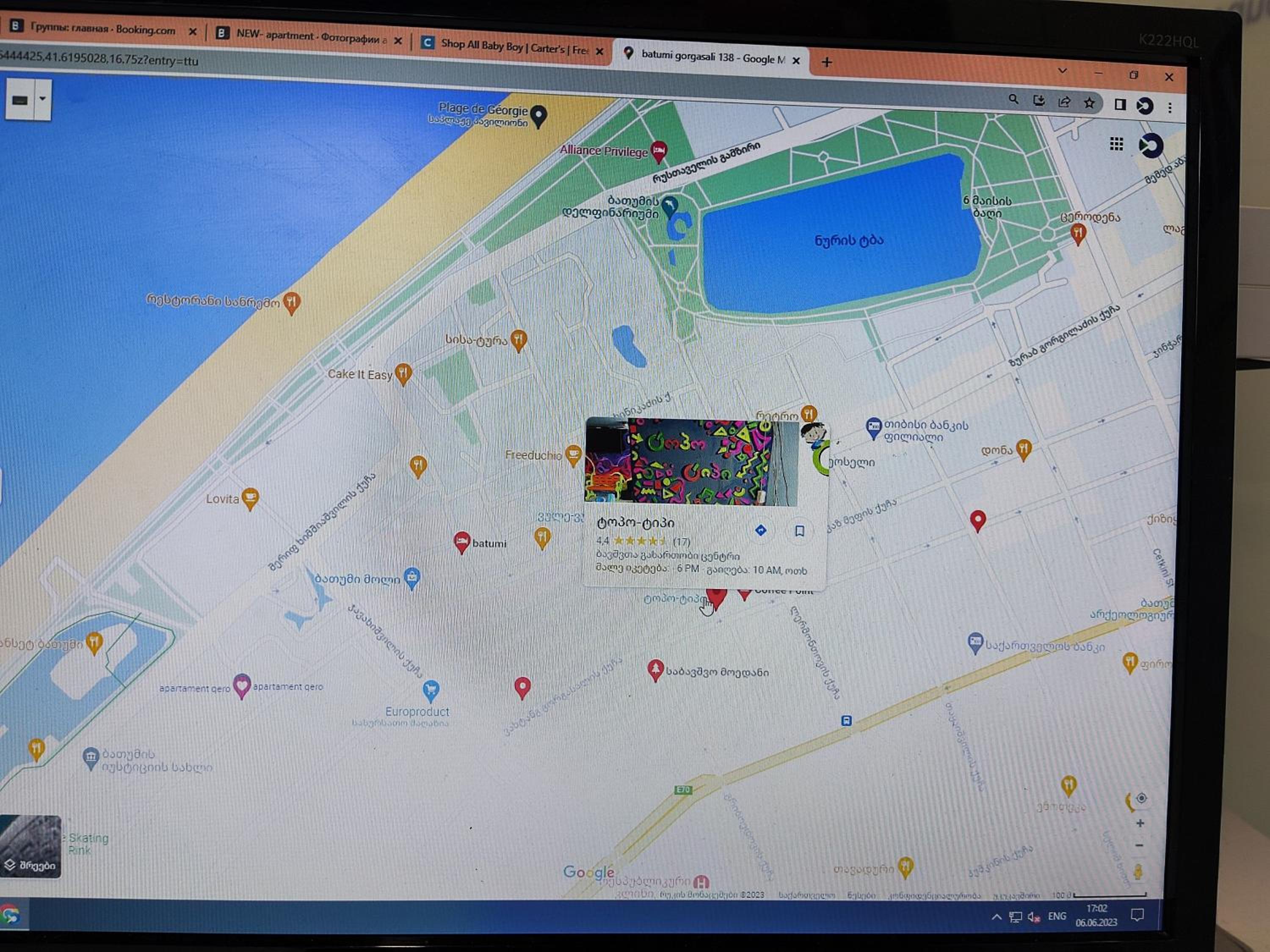Click the directions icon in place card
1270x952 pixels.
coord(761,530)
